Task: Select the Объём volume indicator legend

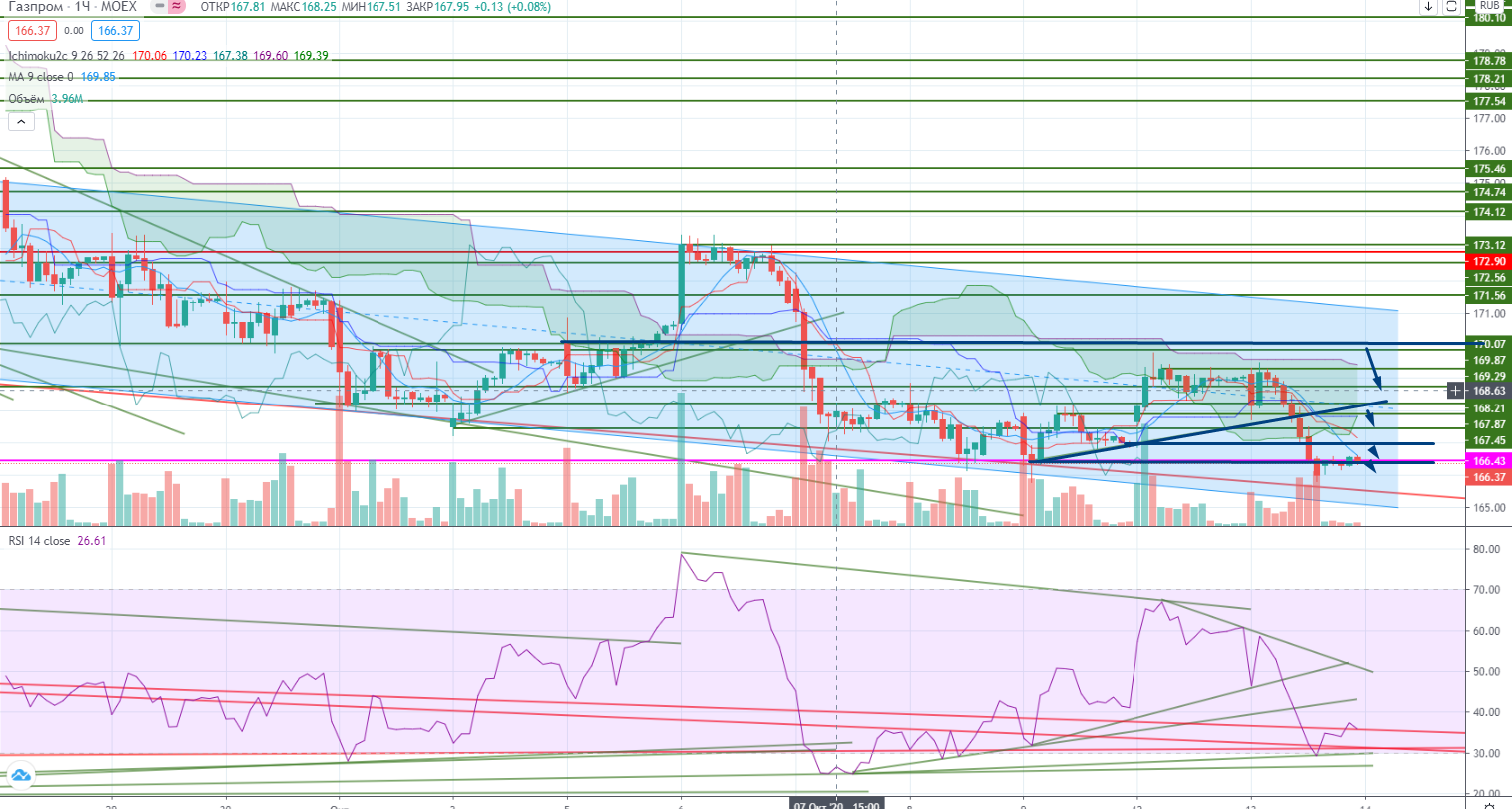Action: [x=27, y=99]
